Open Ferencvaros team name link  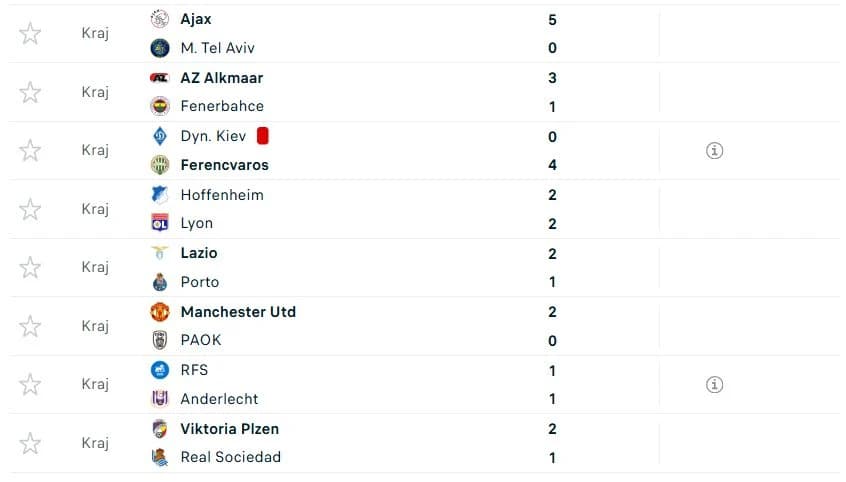pyautogui.click(x=224, y=165)
